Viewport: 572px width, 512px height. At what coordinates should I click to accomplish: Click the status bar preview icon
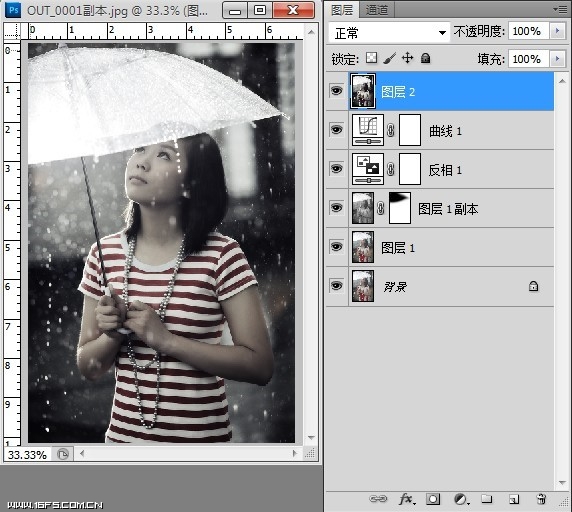[x=63, y=454]
